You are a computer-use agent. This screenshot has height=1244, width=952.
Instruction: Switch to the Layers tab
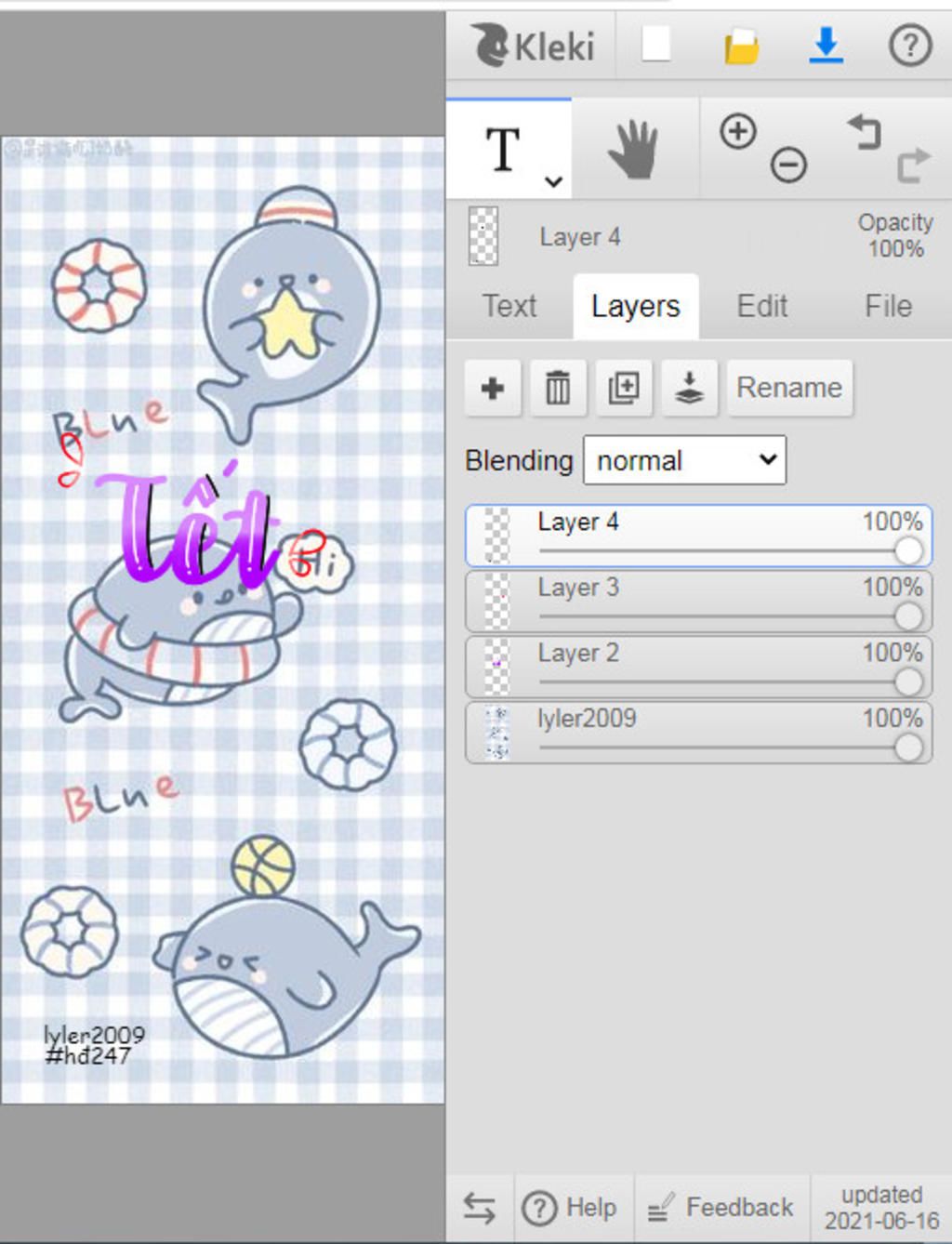pyautogui.click(x=636, y=306)
